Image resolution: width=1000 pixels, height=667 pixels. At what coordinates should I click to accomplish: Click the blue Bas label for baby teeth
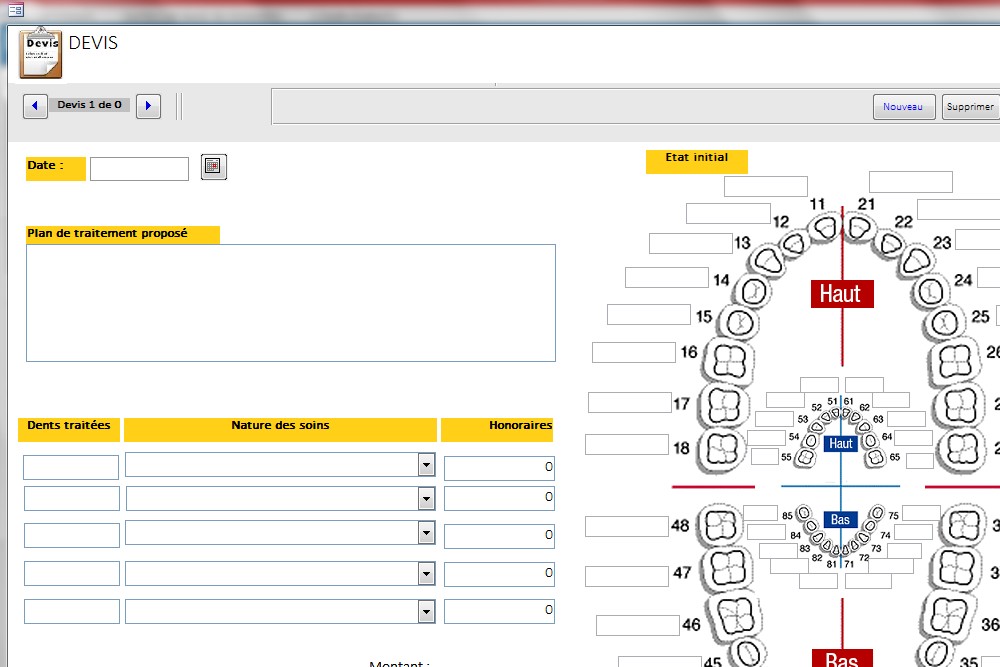coord(840,520)
